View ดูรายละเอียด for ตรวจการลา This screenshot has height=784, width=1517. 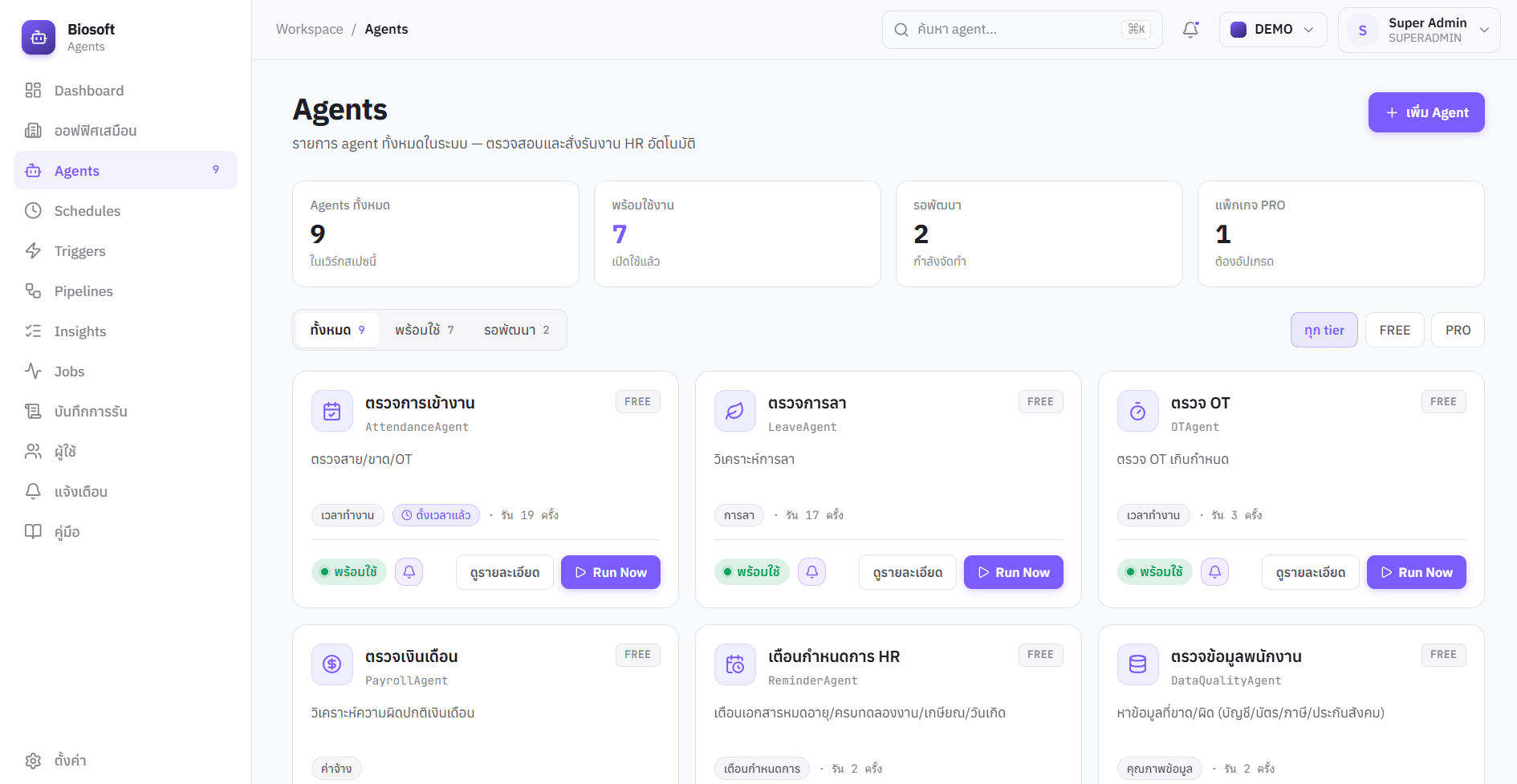pos(908,572)
